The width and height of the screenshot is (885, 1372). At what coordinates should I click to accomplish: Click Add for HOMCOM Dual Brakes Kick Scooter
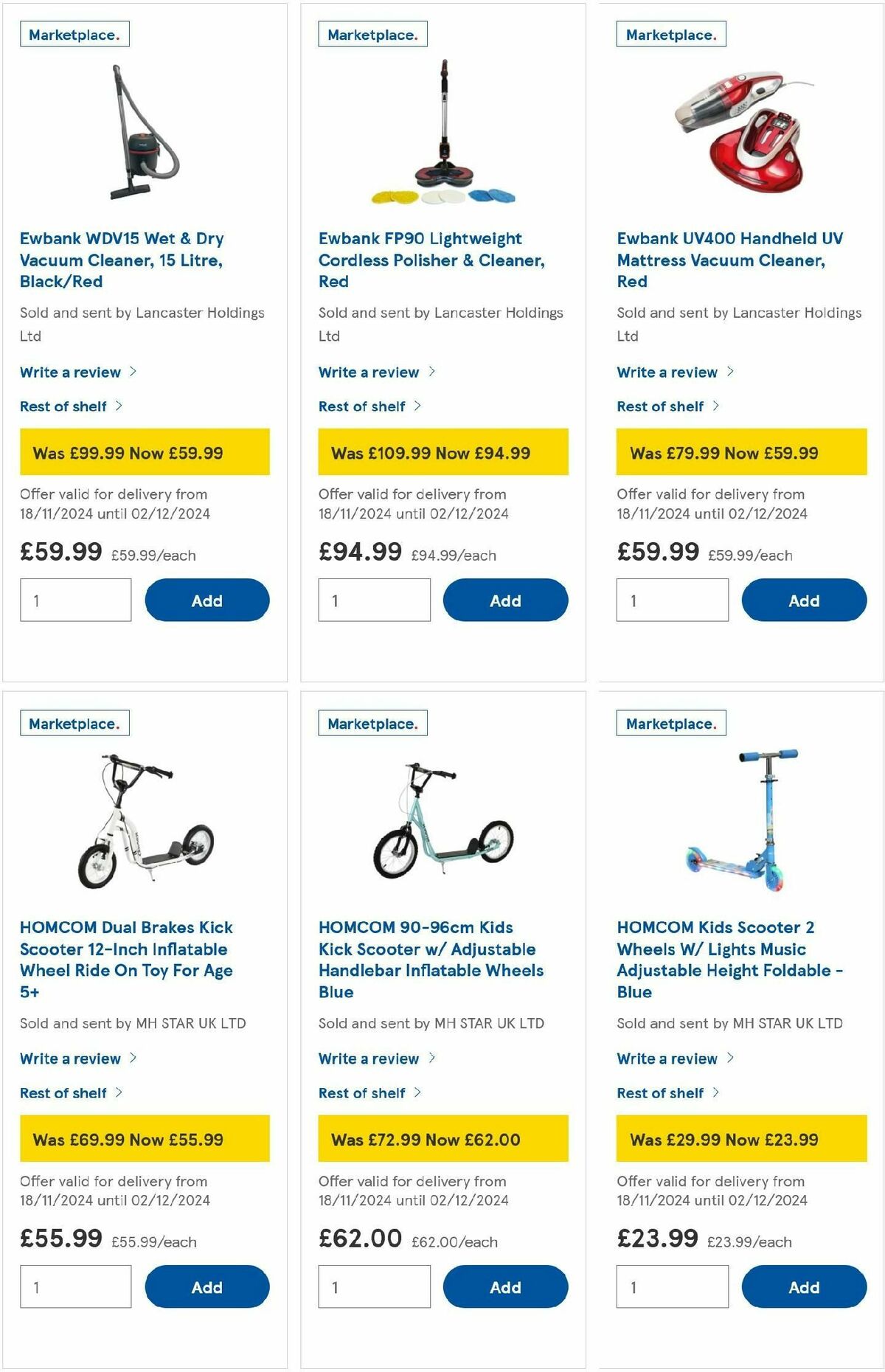pyautogui.click(x=206, y=1286)
